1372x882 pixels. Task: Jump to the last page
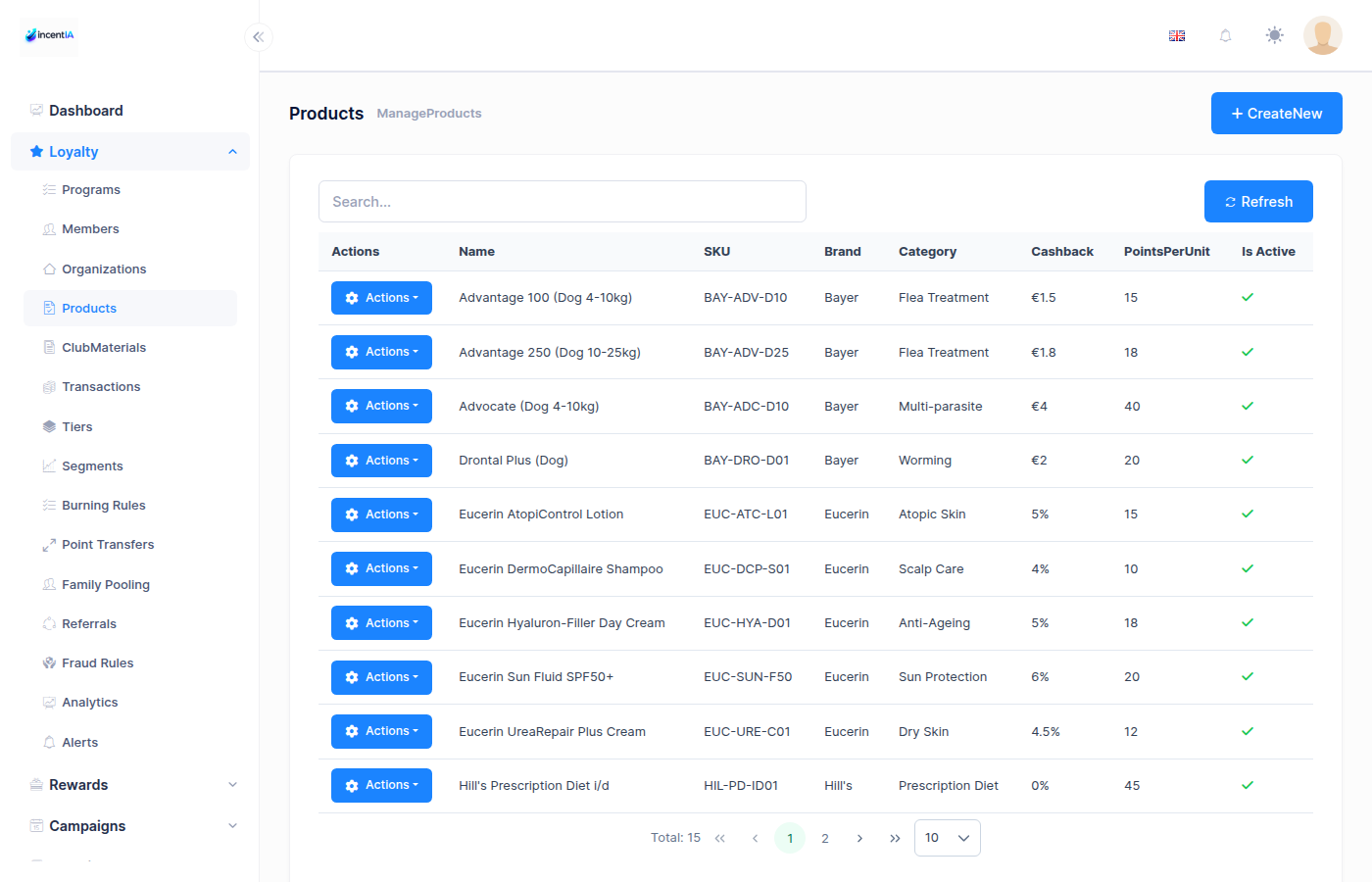[895, 839]
